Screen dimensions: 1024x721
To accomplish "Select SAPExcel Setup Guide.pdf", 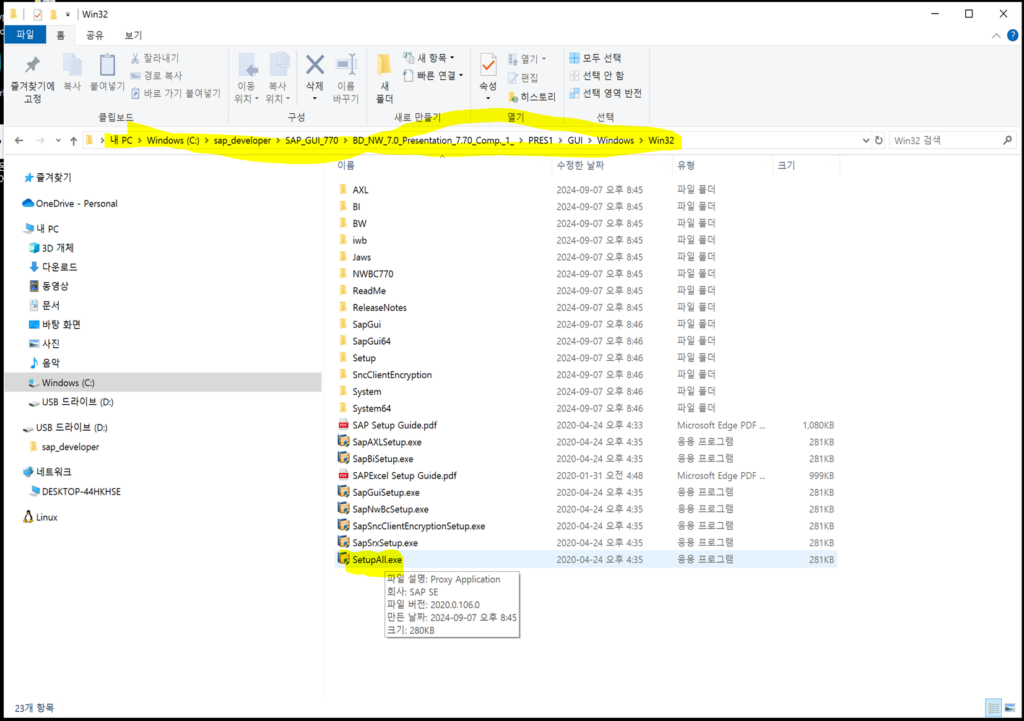I will [397, 475].
